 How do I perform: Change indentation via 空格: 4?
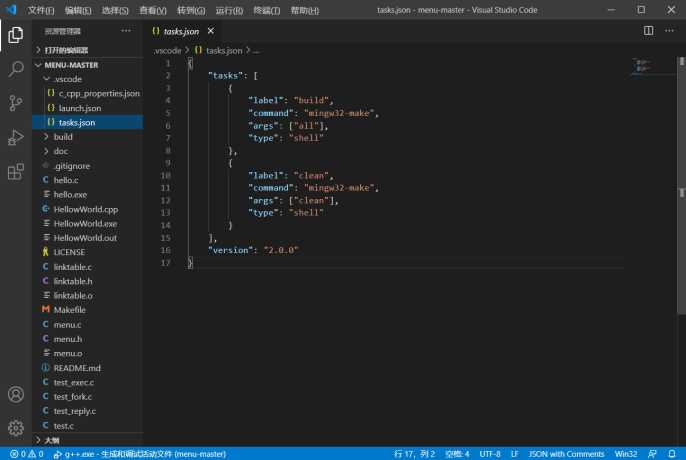pos(457,454)
